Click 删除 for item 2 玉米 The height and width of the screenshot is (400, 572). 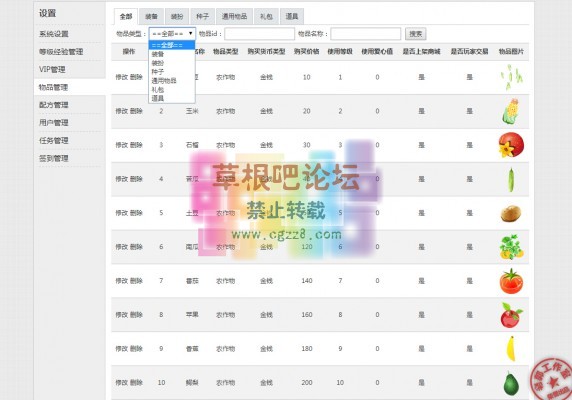(x=136, y=111)
